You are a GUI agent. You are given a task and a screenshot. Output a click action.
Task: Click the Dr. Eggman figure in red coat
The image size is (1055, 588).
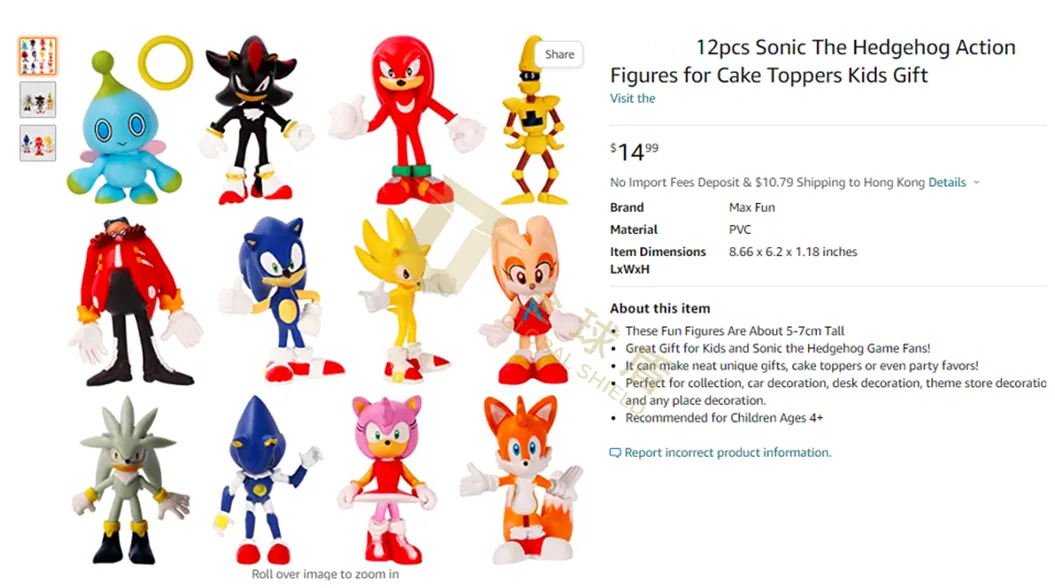click(x=135, y=301)
